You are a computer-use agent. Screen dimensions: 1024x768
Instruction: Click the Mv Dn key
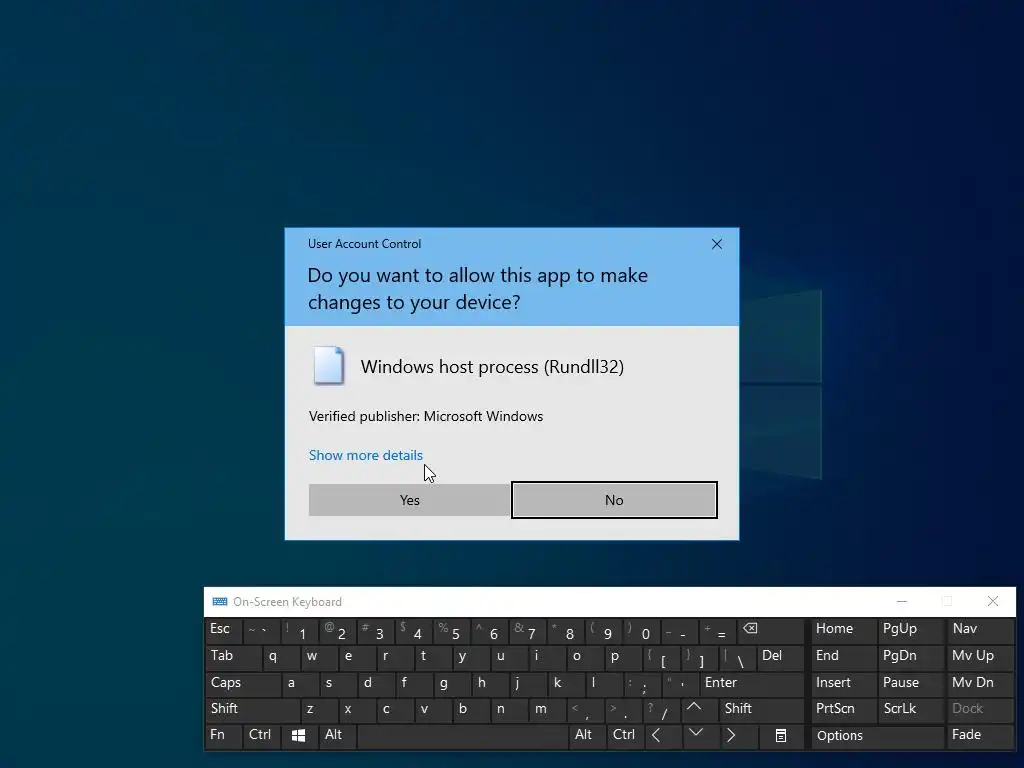coord(980,684)
